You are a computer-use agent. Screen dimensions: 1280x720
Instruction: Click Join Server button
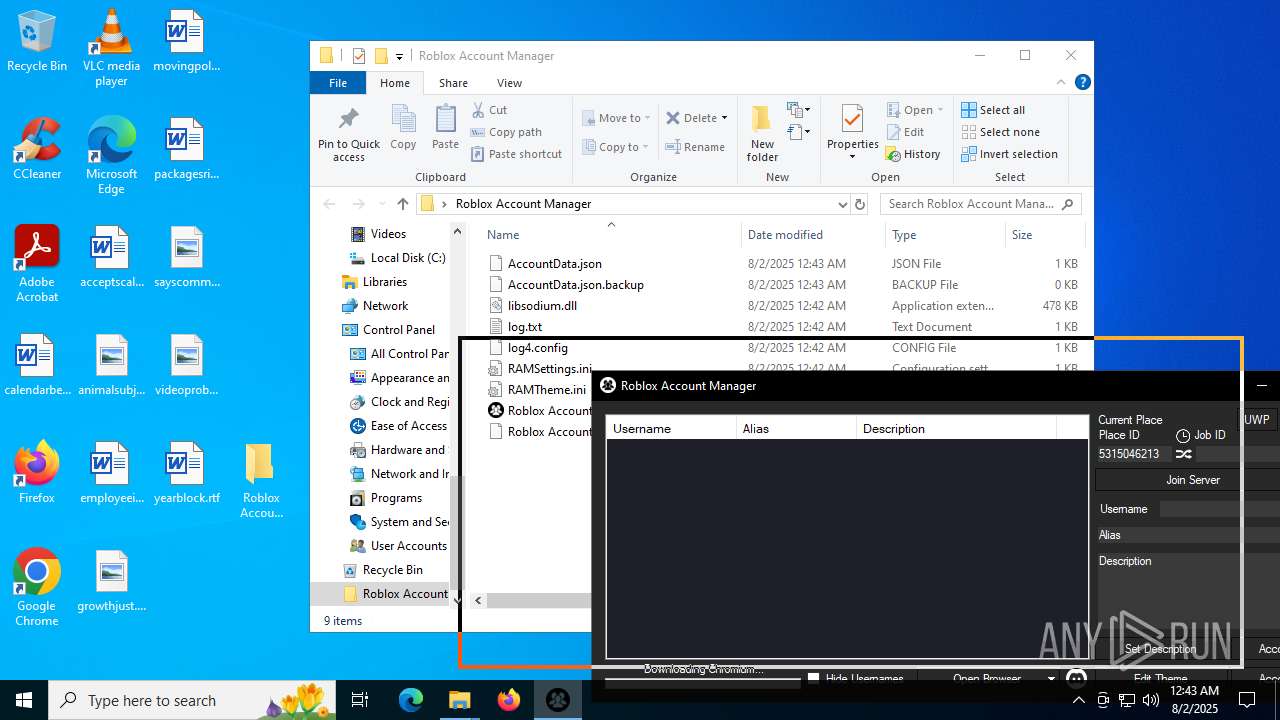[x=1188, y=480]
